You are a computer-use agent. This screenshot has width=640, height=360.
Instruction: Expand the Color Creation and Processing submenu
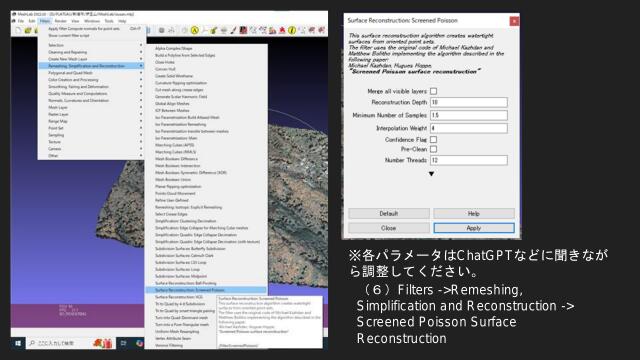[91, 80]
